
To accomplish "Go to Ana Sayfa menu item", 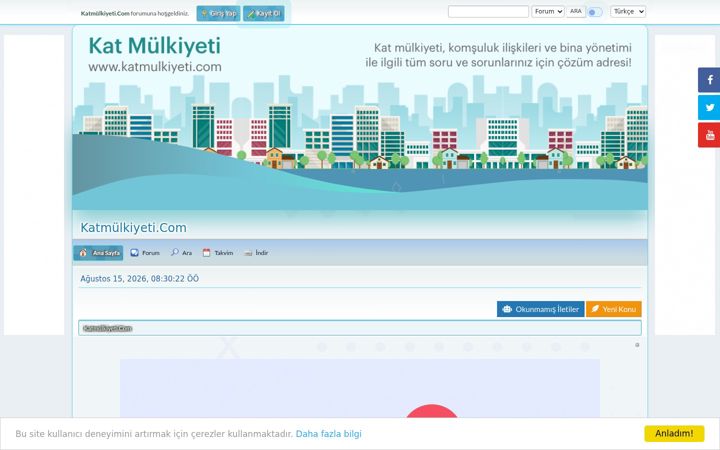I will pos(99,253).
